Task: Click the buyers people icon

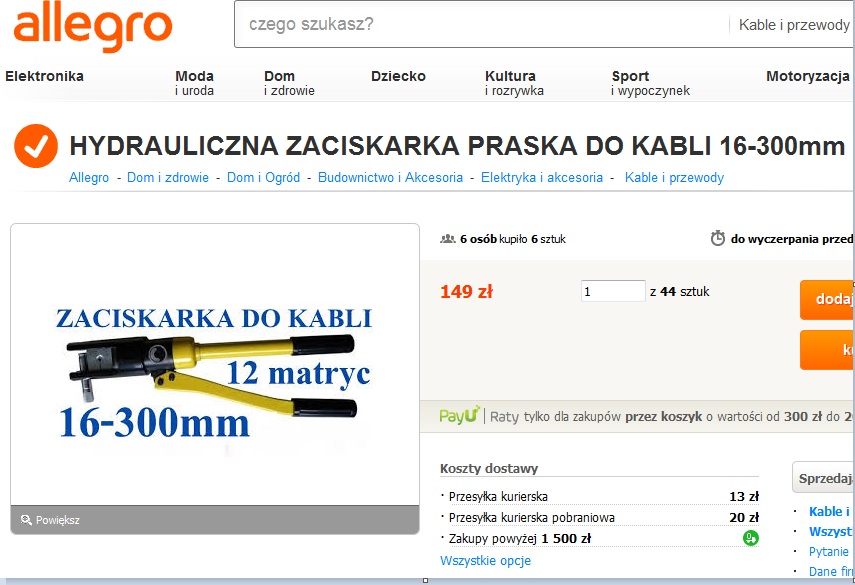Action: 448,239
